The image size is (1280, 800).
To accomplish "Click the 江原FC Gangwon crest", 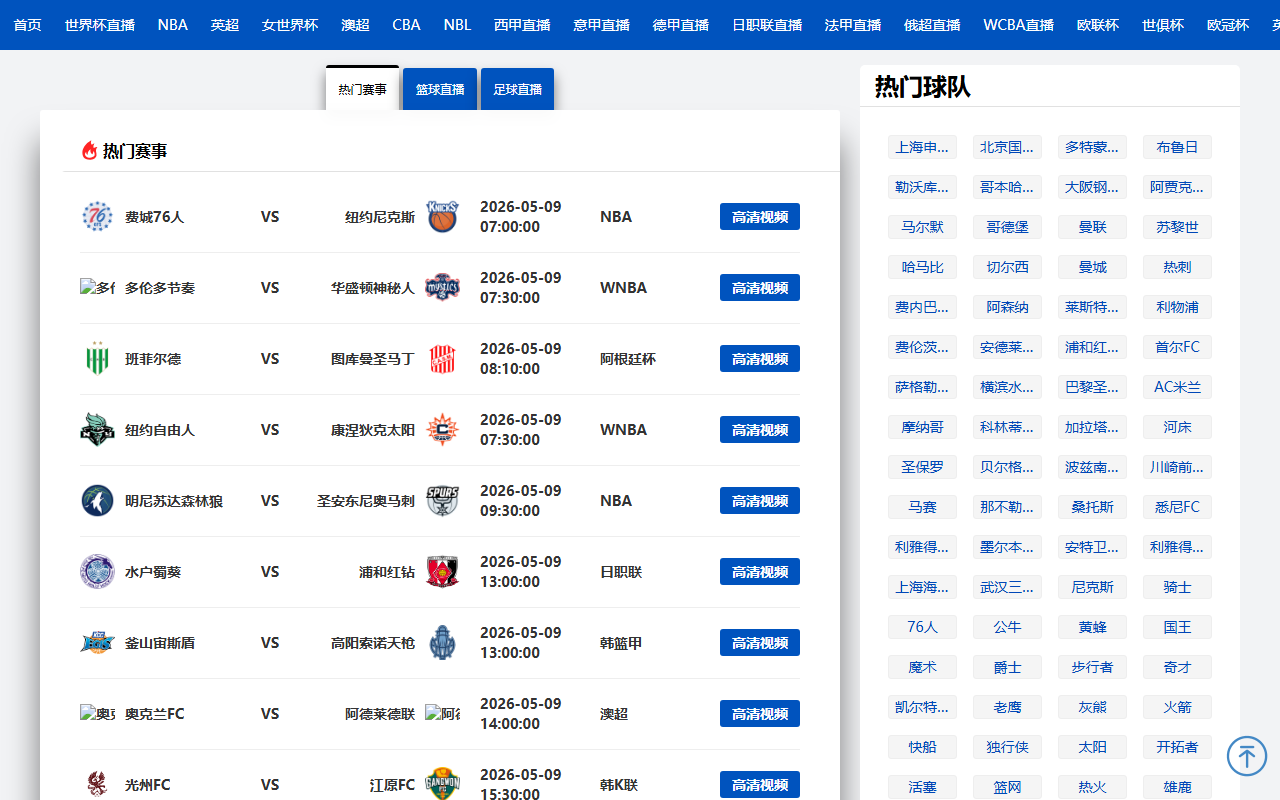I will 442,785.
